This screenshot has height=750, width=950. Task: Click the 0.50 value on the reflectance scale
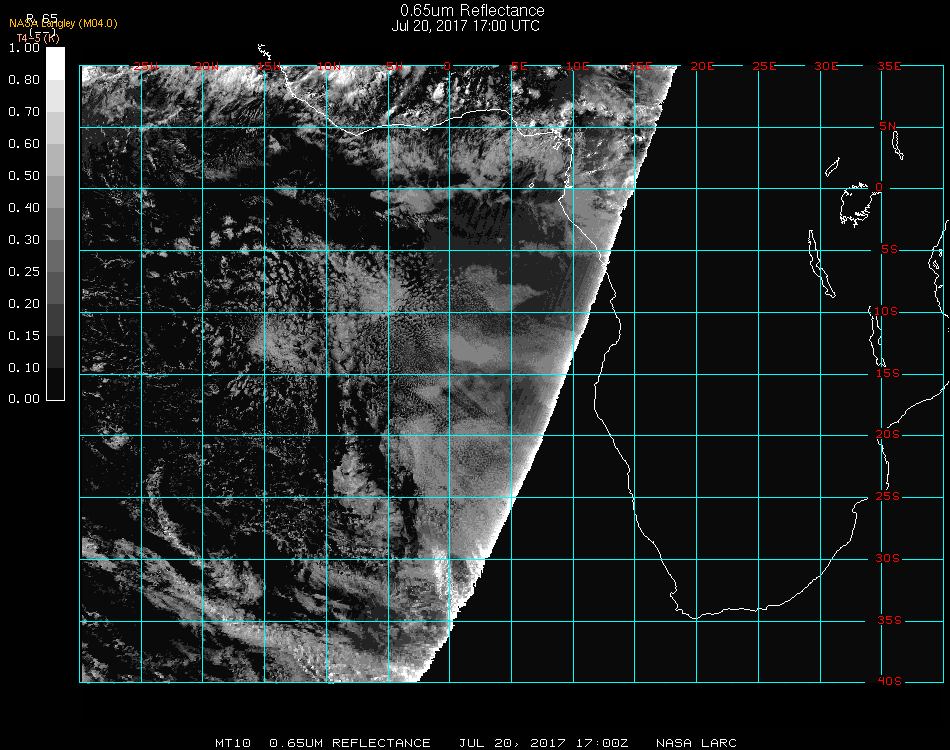coord(24,176)
